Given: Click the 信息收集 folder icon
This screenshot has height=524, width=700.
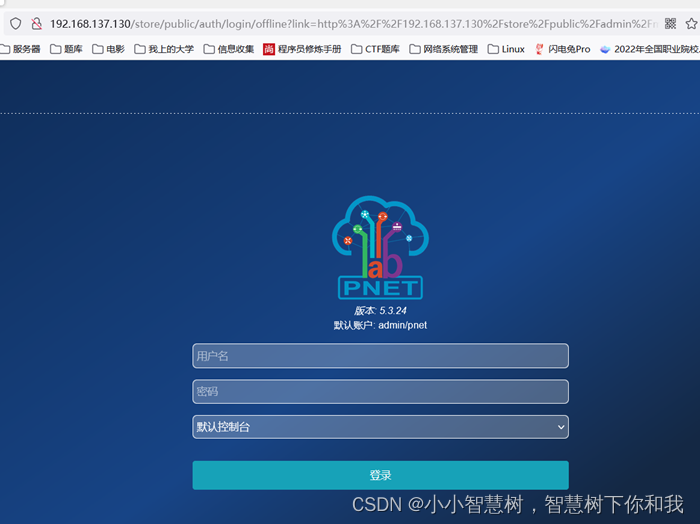Looking at the screenshot, I should click(209, 49).
